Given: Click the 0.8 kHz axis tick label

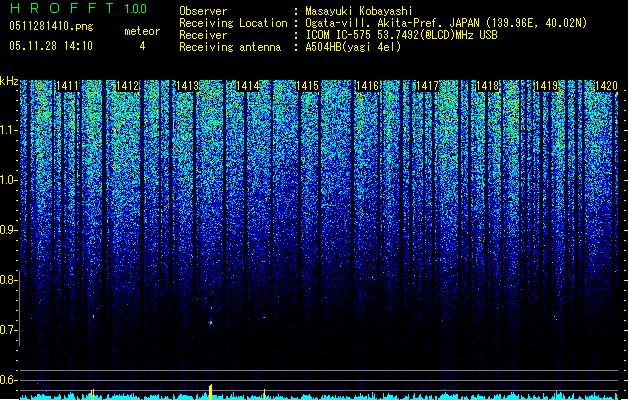Looking at the screenshot, I should 9,280.
